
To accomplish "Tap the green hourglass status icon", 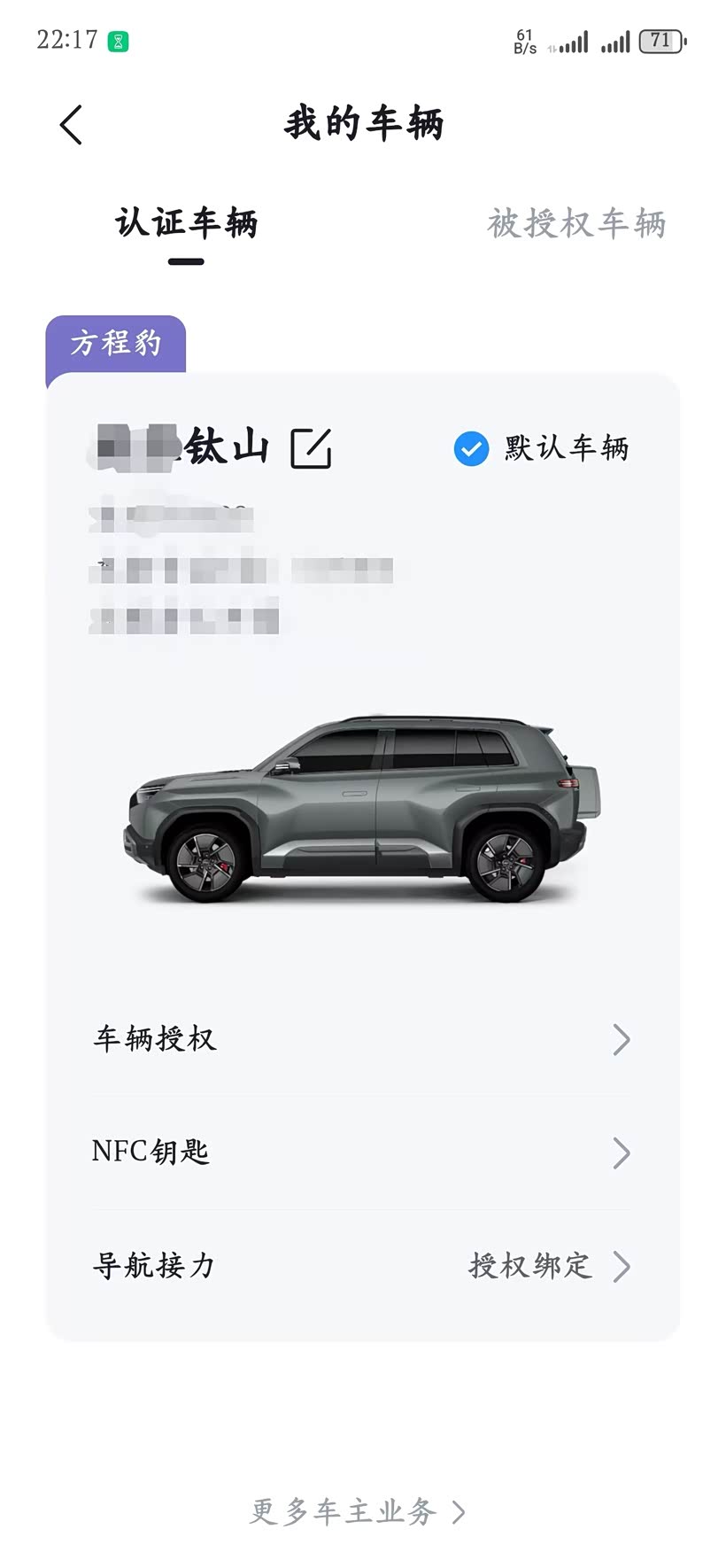I will pyautogui.click(x=118, y=41).
